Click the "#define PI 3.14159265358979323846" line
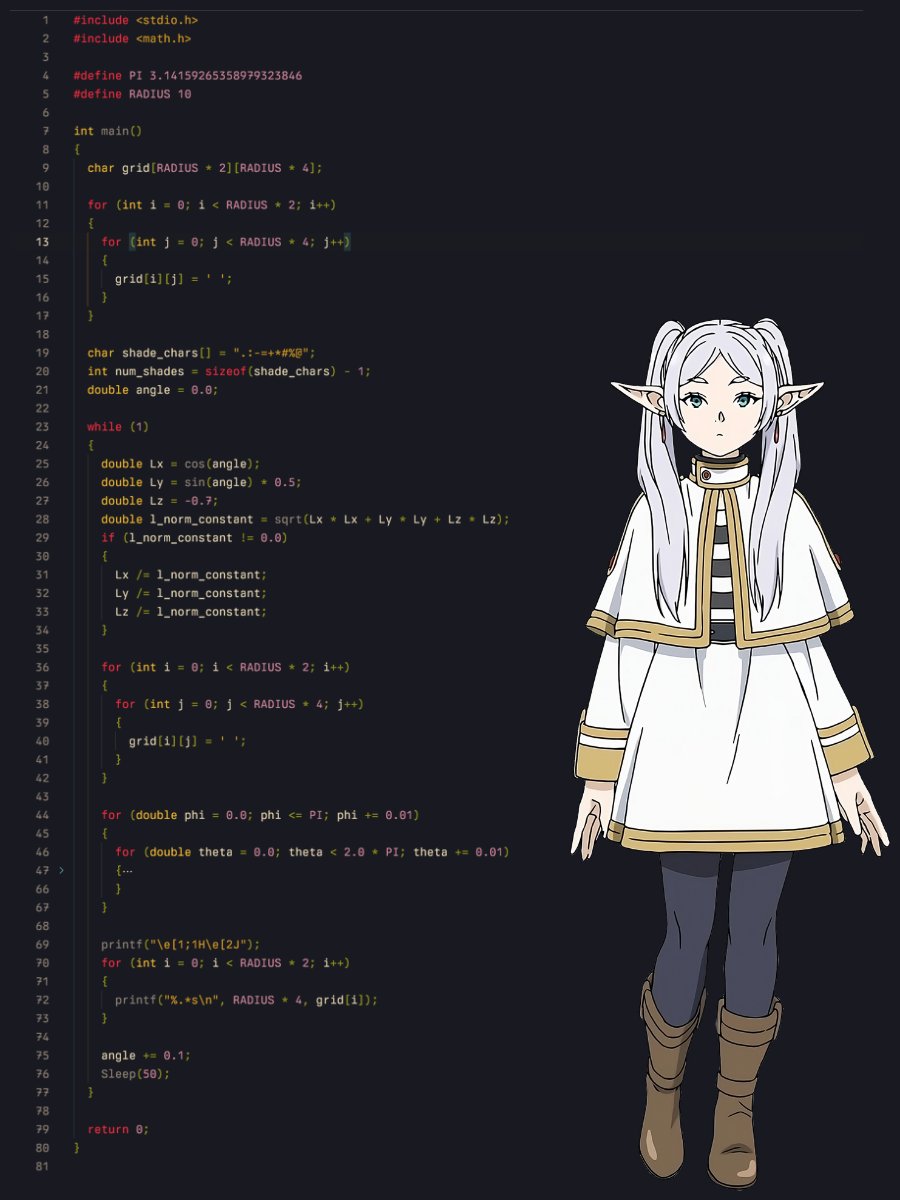The height and width of the screenshot is (1200, 900). tap(188, 76)
